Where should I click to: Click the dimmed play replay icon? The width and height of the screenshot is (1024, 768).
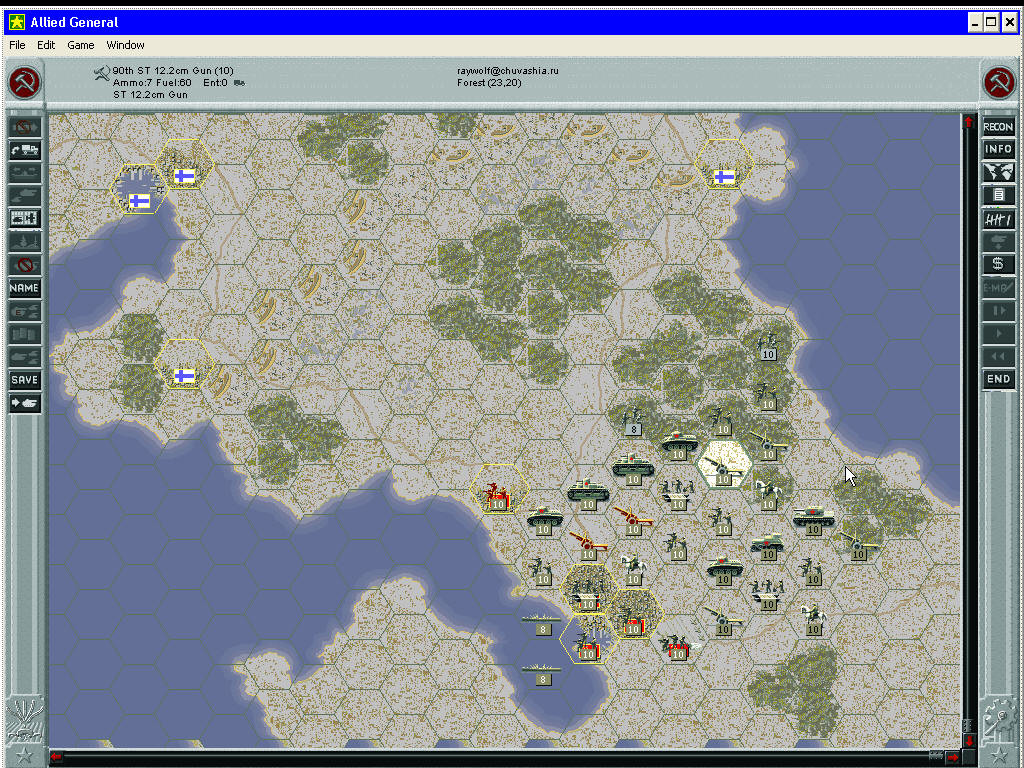tap(998, 333)
